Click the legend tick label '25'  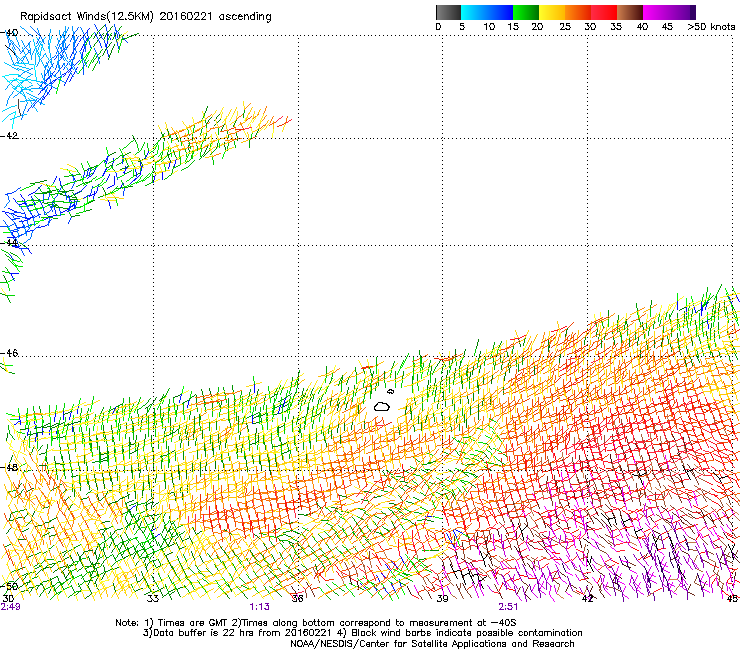565,27
